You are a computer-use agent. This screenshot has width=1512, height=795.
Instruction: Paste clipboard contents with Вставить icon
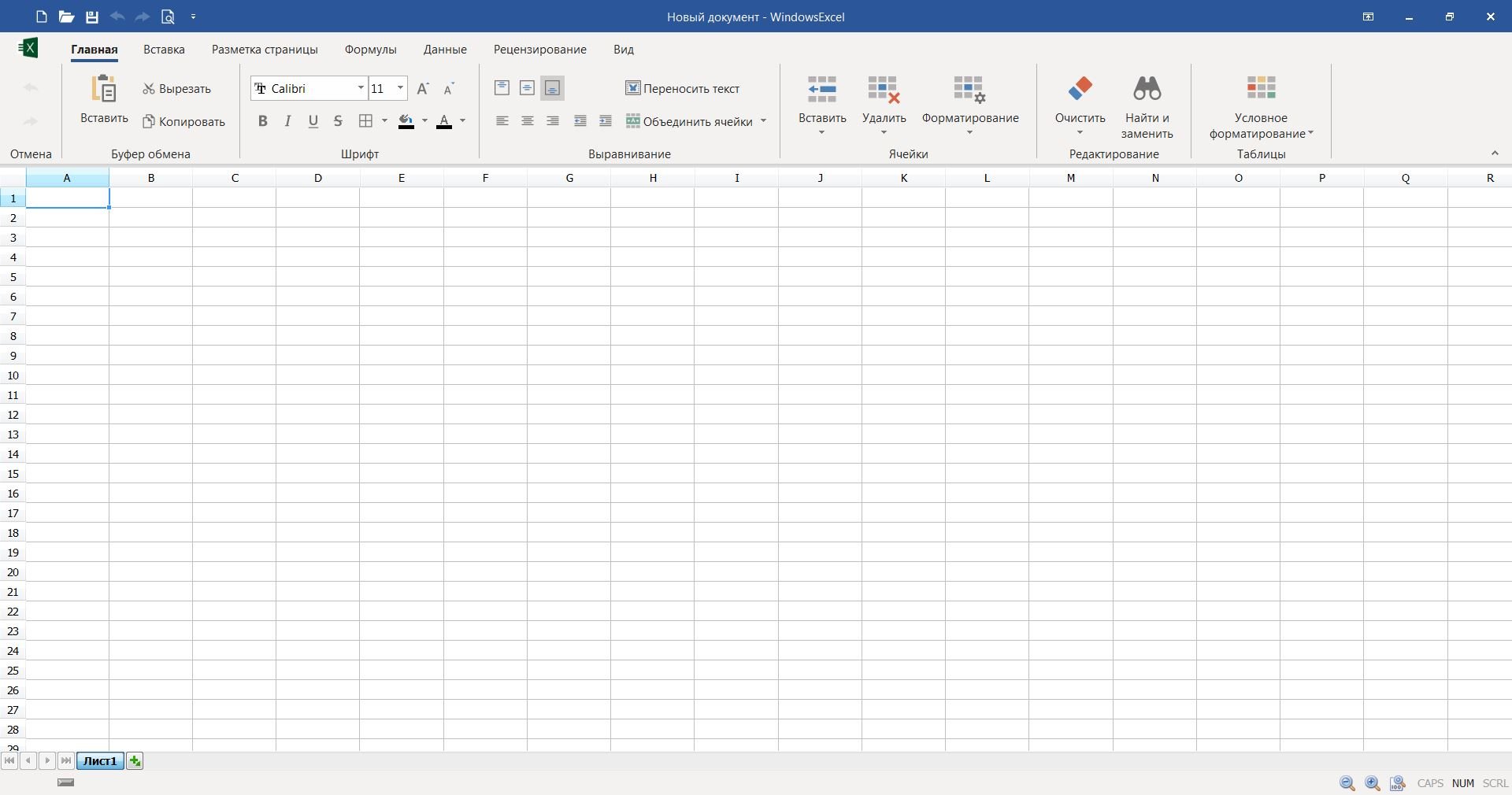click(104, 98)
